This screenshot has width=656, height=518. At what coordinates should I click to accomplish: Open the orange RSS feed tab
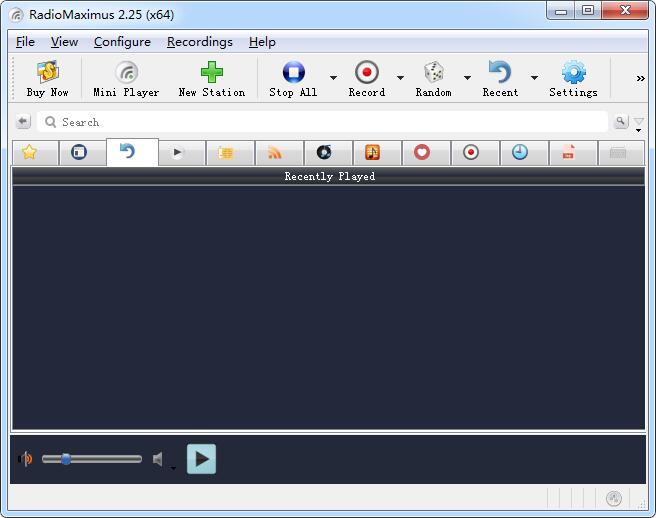point(279,153)
